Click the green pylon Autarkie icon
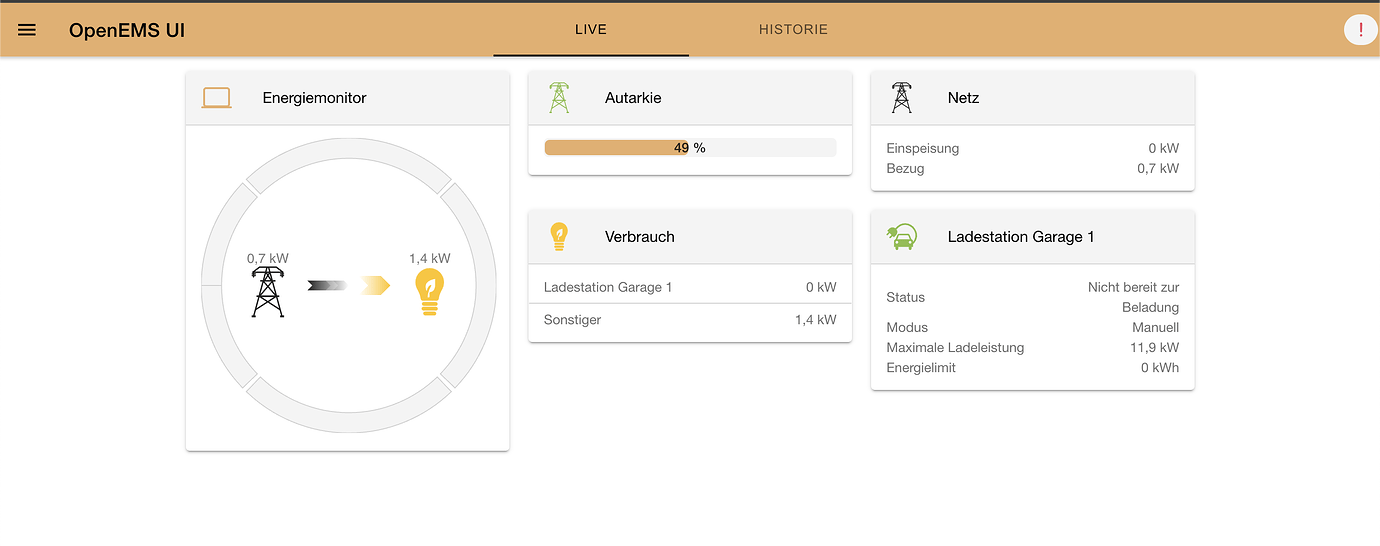Viewport: 1380px width, 546px height. [x=559, y=98]
